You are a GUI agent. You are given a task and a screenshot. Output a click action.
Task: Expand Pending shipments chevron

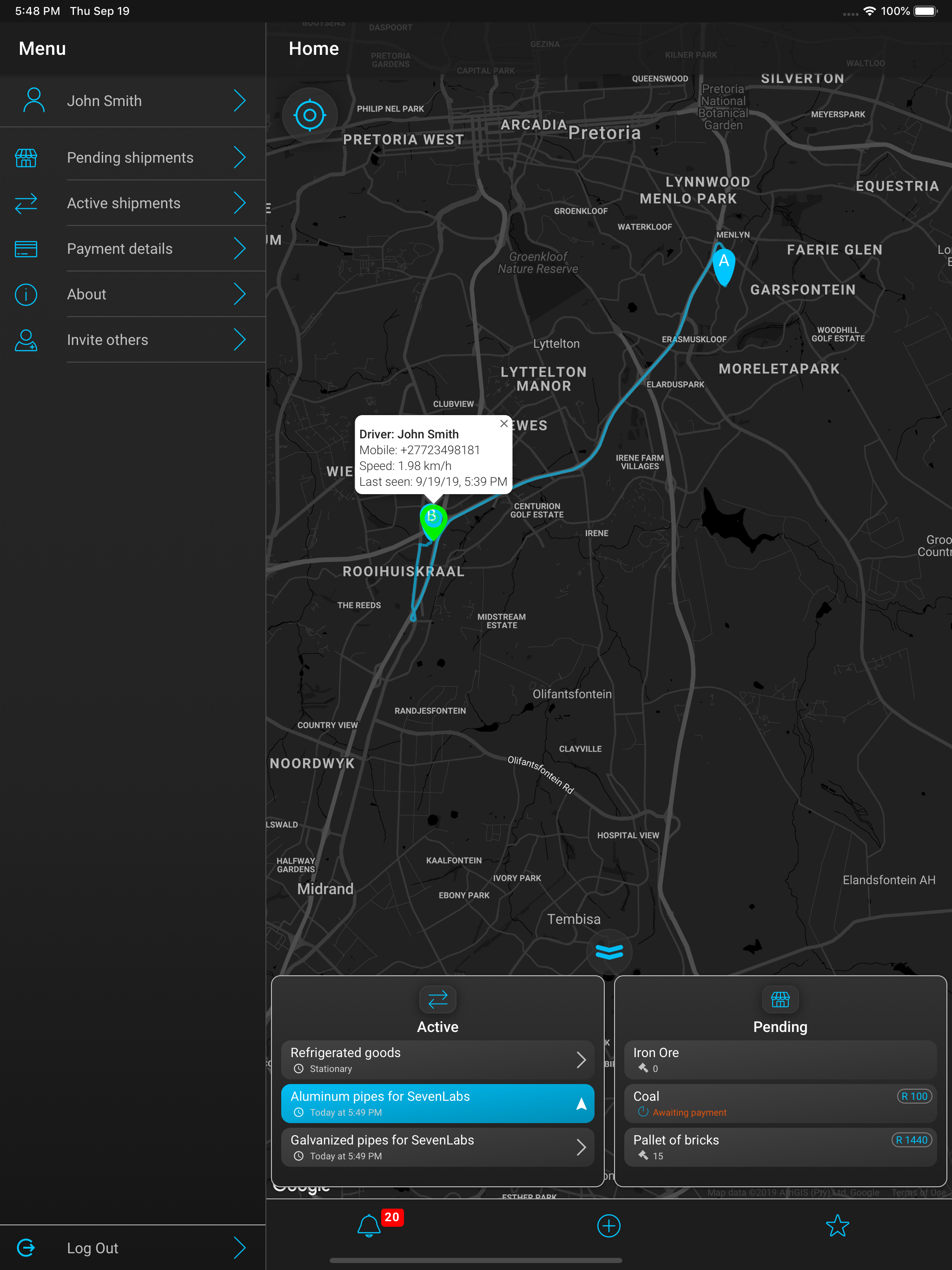[240, 157]
